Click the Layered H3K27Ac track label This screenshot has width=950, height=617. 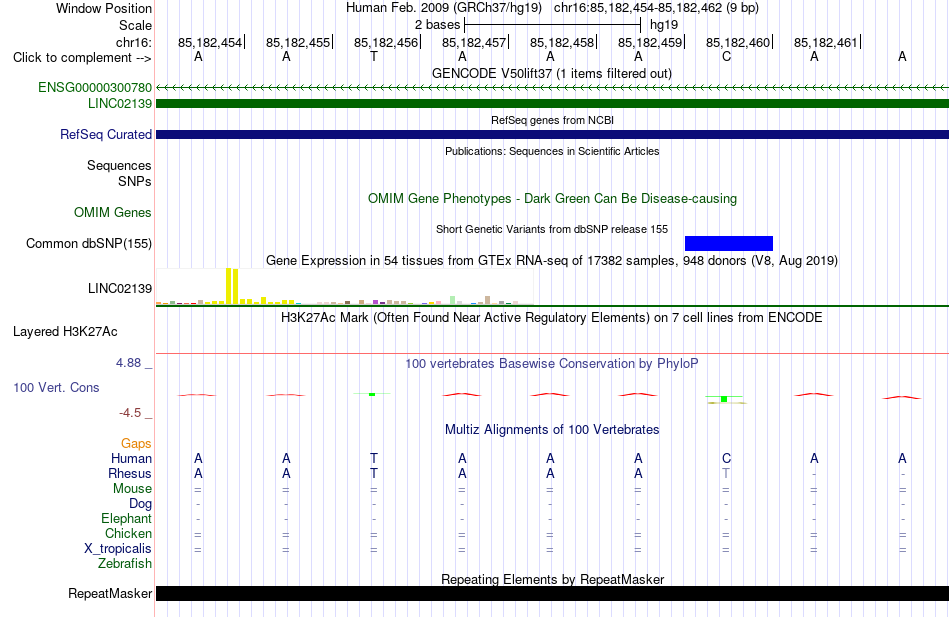tap(65, 332)
